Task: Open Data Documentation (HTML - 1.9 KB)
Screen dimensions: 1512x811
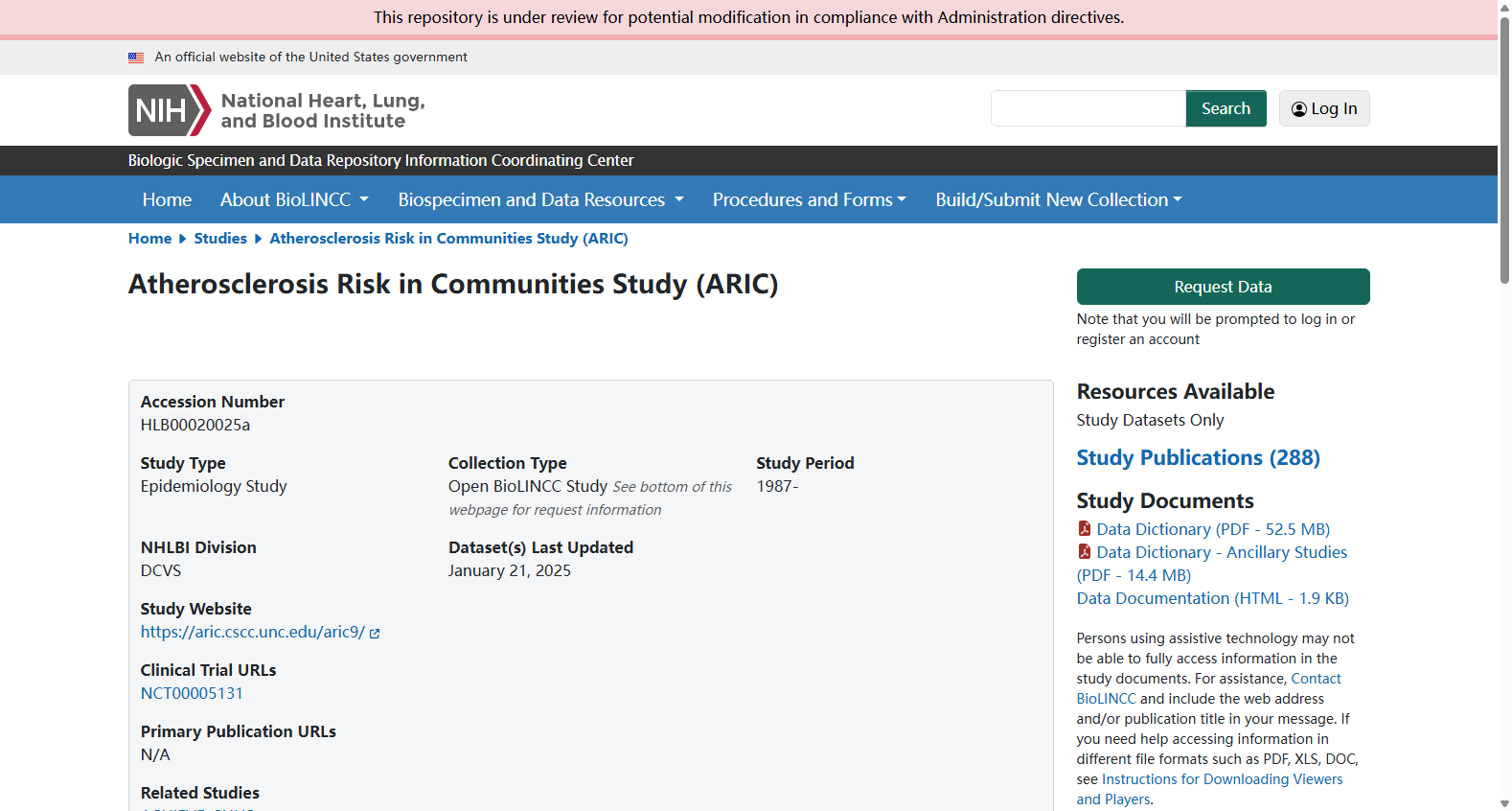Action: (x=1212, y=598)
